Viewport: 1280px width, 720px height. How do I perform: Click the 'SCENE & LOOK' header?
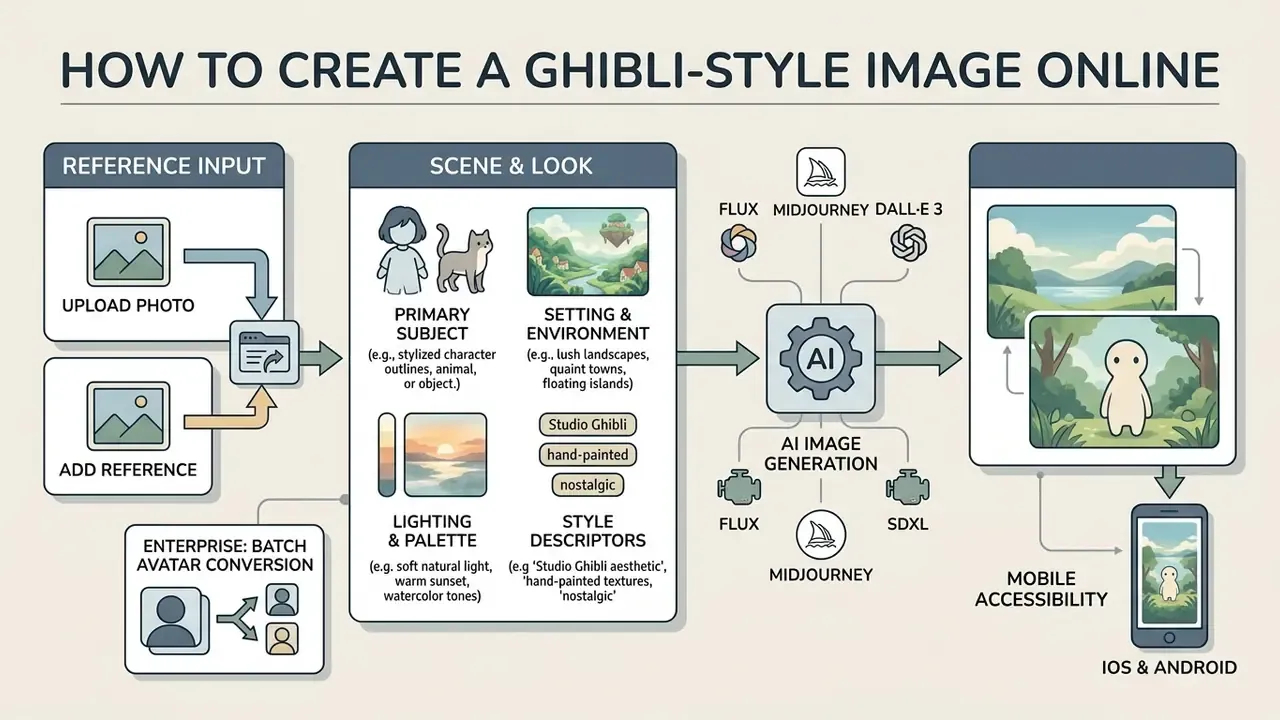click(511, 166)
